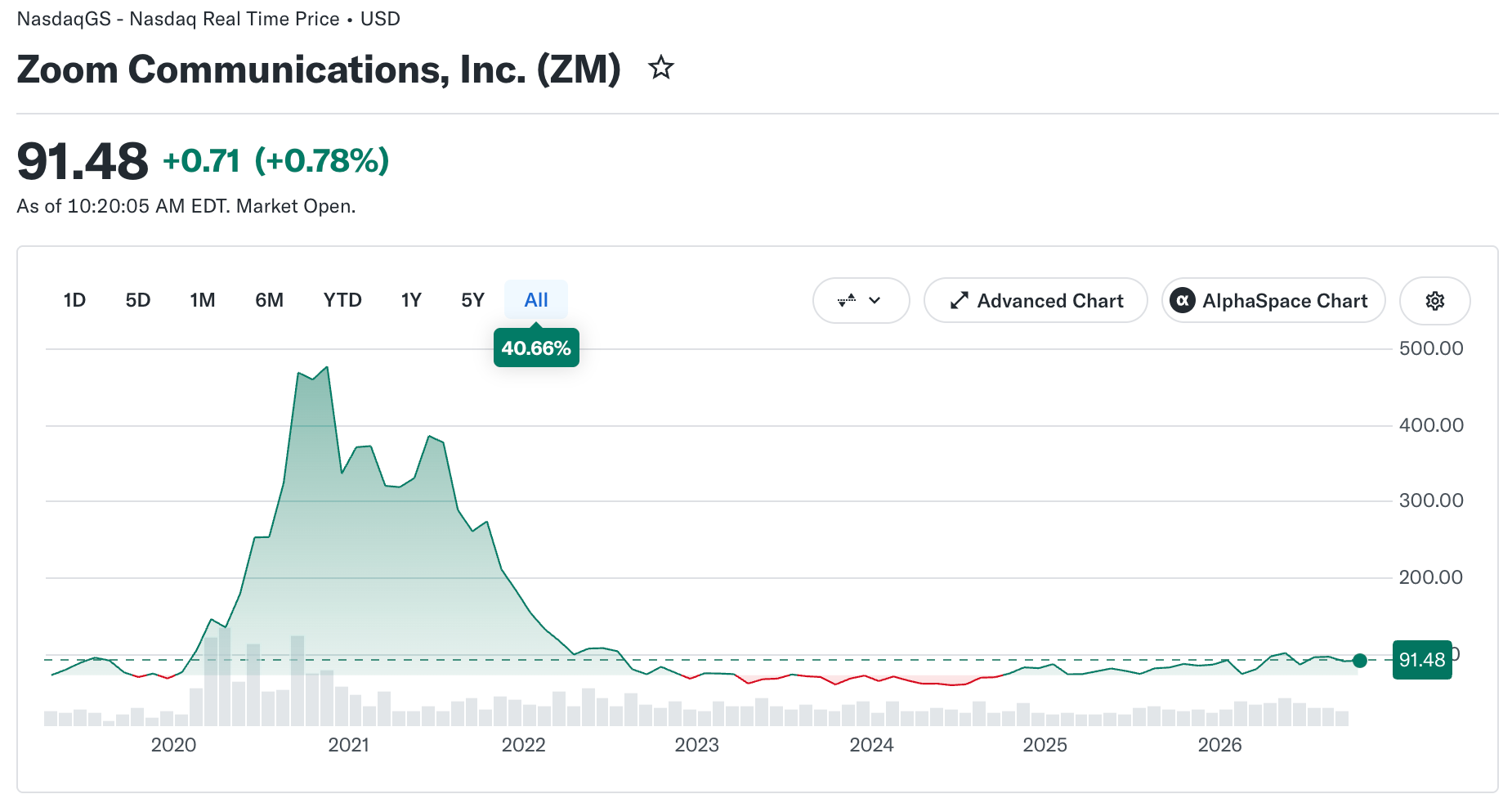Viewport: 1512px width, 803px height.
Task: Launch the AlphaSpace Chart
Action: pyautogui.click(x=1273, y=301)
